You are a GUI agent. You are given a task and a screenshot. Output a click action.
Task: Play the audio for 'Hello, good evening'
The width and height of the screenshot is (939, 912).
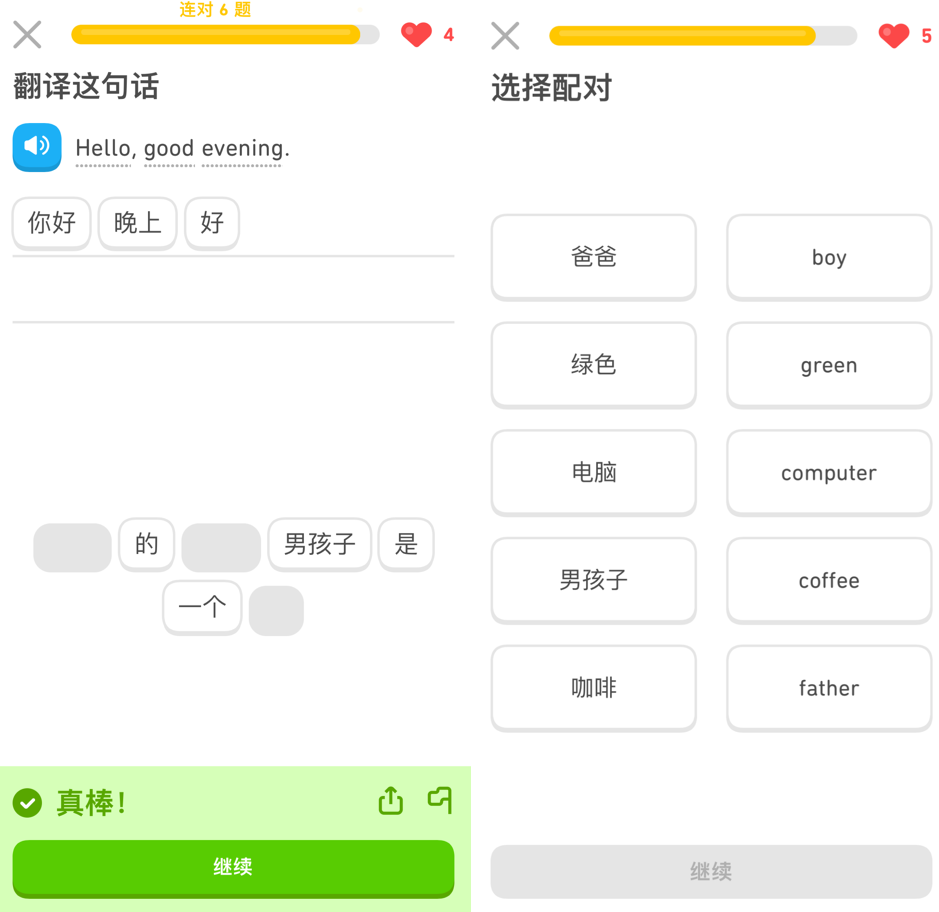coord(37,147)
